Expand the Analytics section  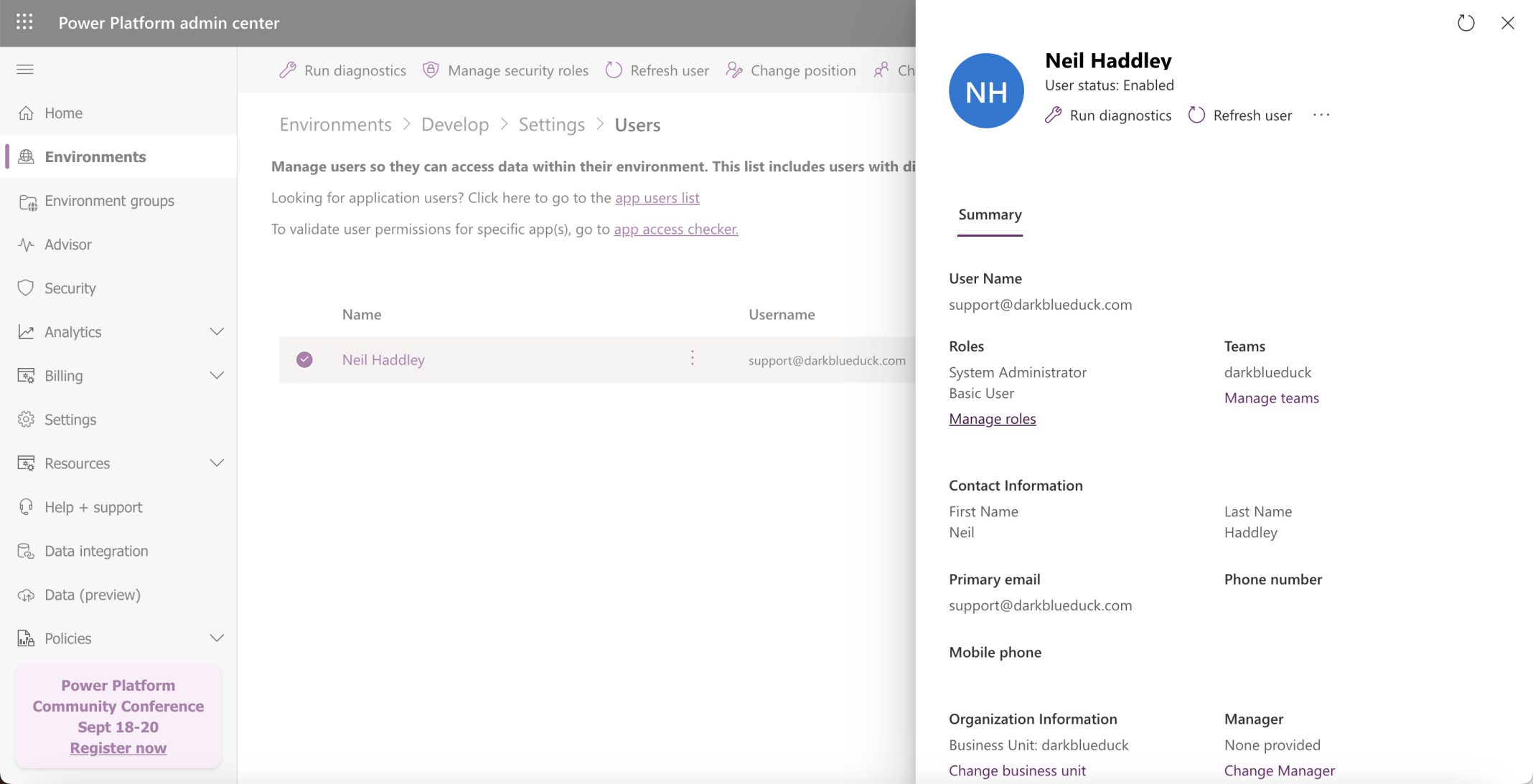click(217, 331)
